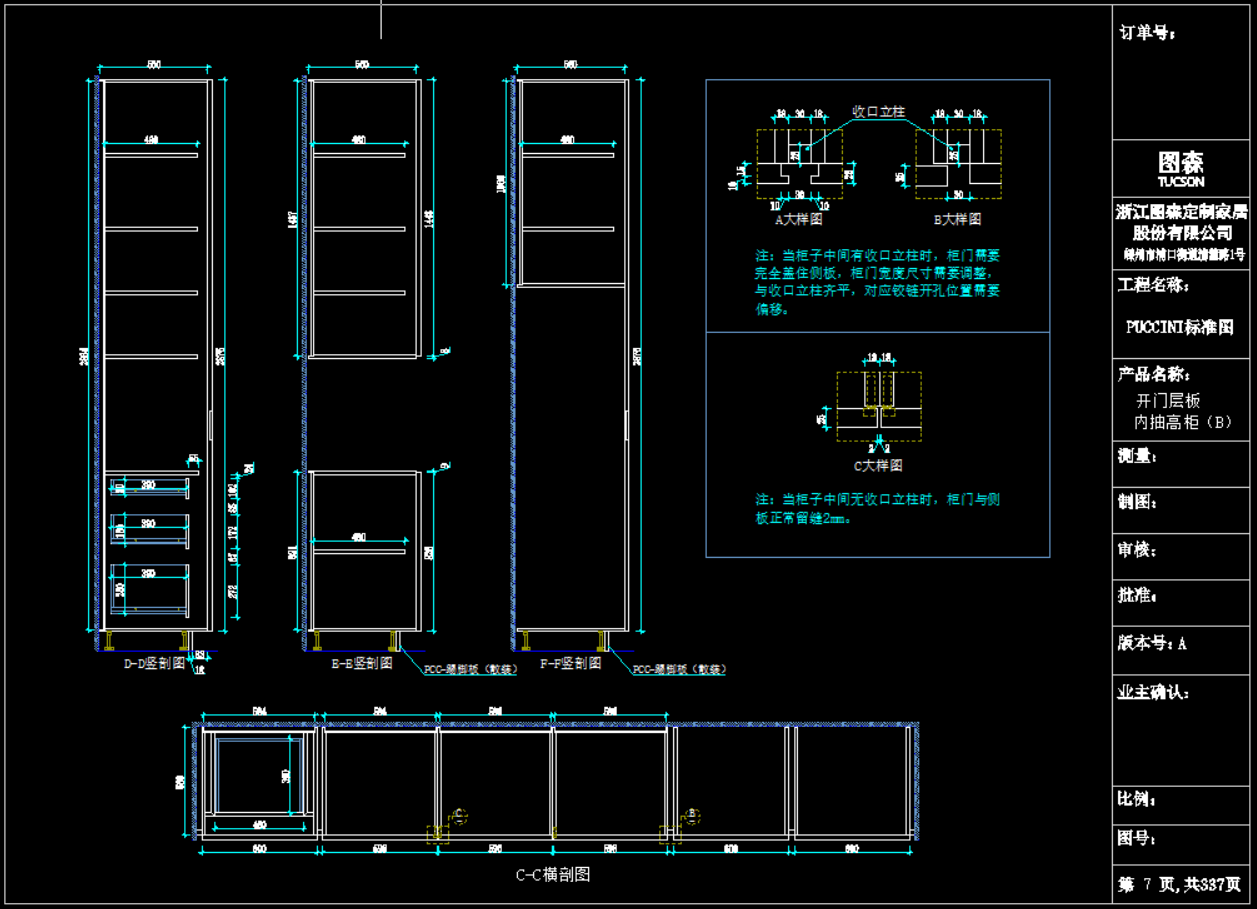
Task: Select the A大样图 detail drawing
Action: [x=799, y=165]
